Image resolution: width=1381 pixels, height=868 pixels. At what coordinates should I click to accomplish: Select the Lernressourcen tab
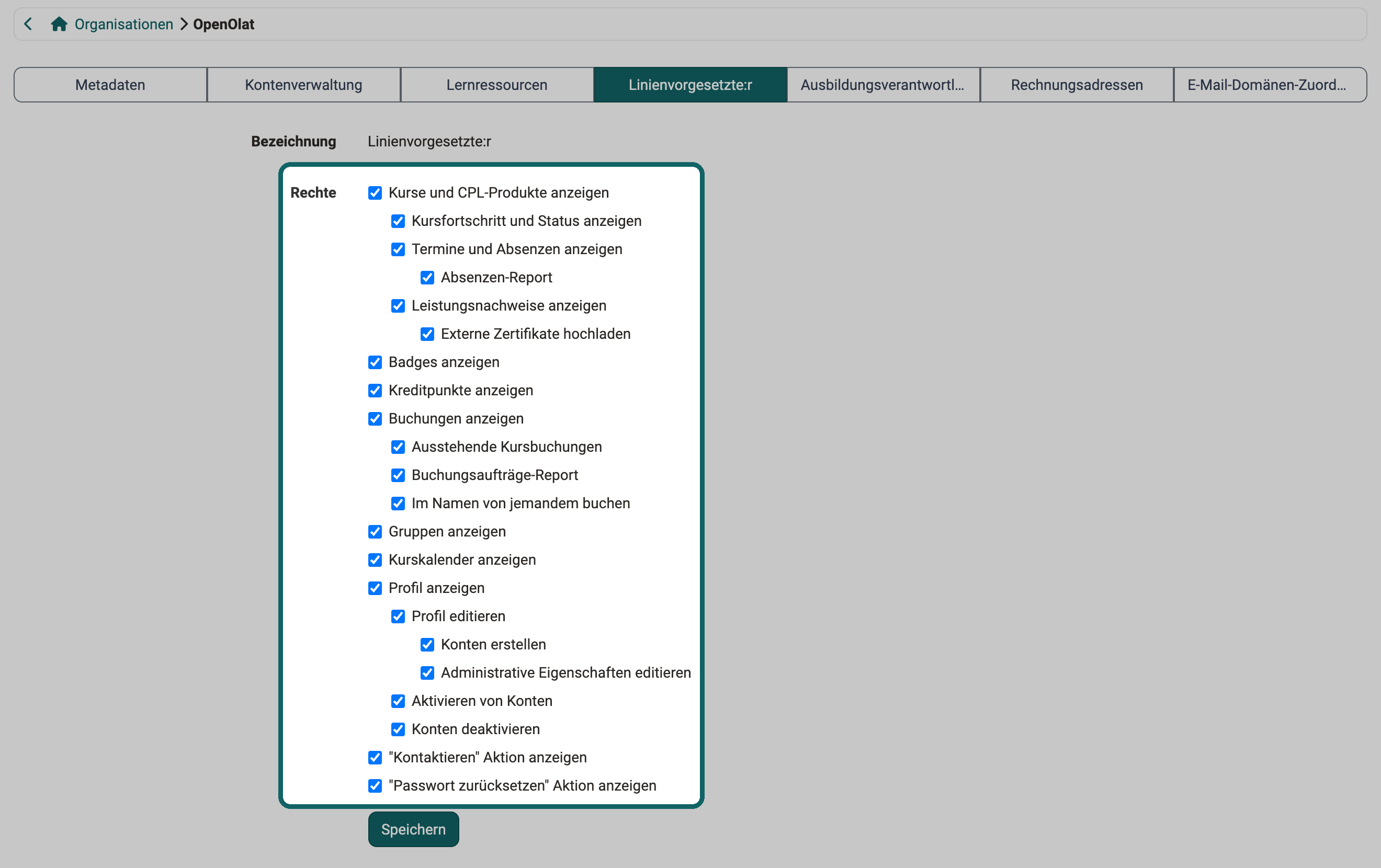(x=496, y=85)
